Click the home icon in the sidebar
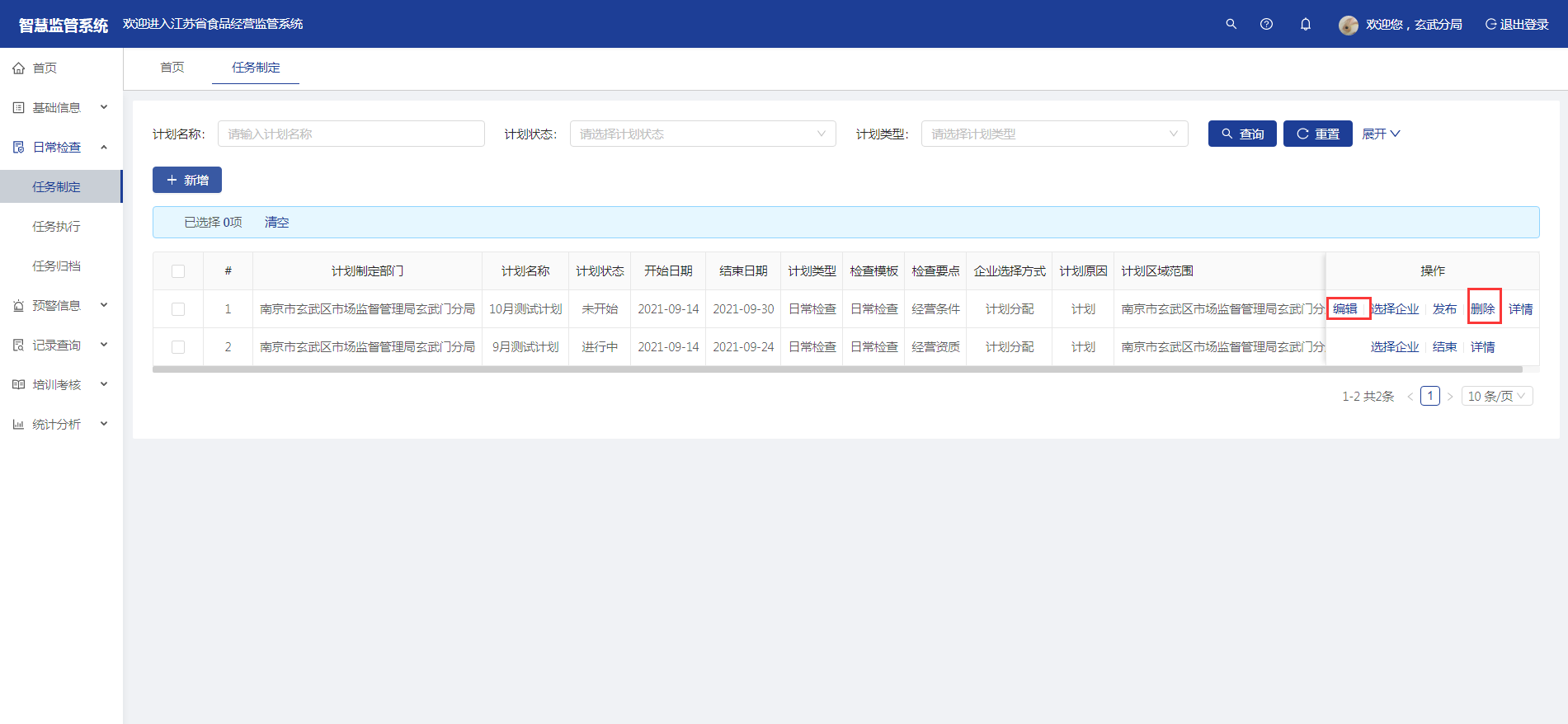The image size is (1568, 724). pos(18,68)
